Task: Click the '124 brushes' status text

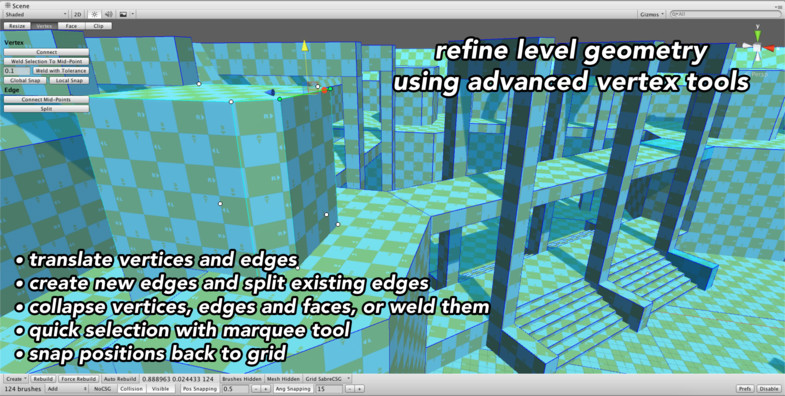Action: 23,388
